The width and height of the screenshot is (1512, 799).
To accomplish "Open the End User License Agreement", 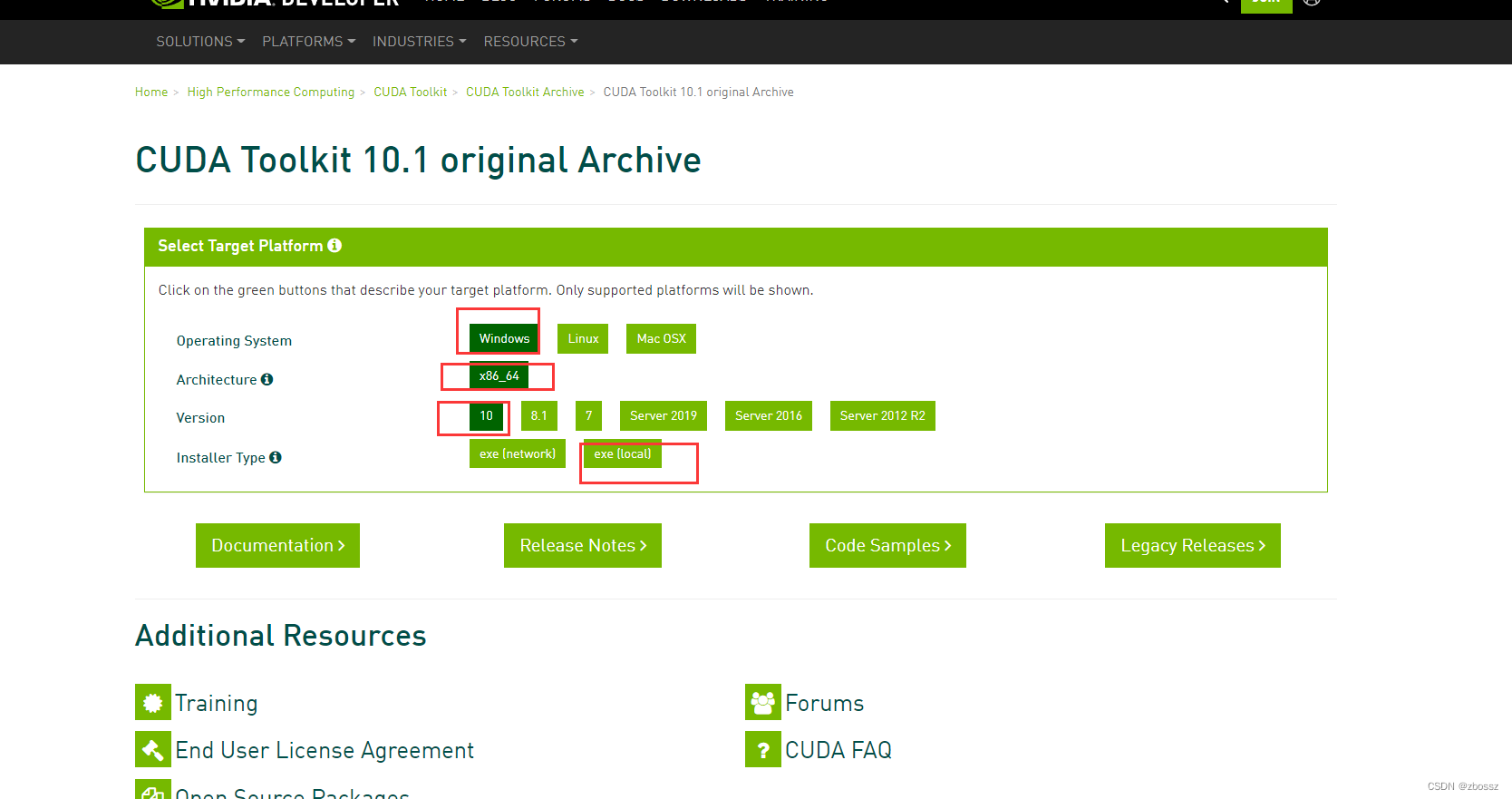I will (325, 750).
